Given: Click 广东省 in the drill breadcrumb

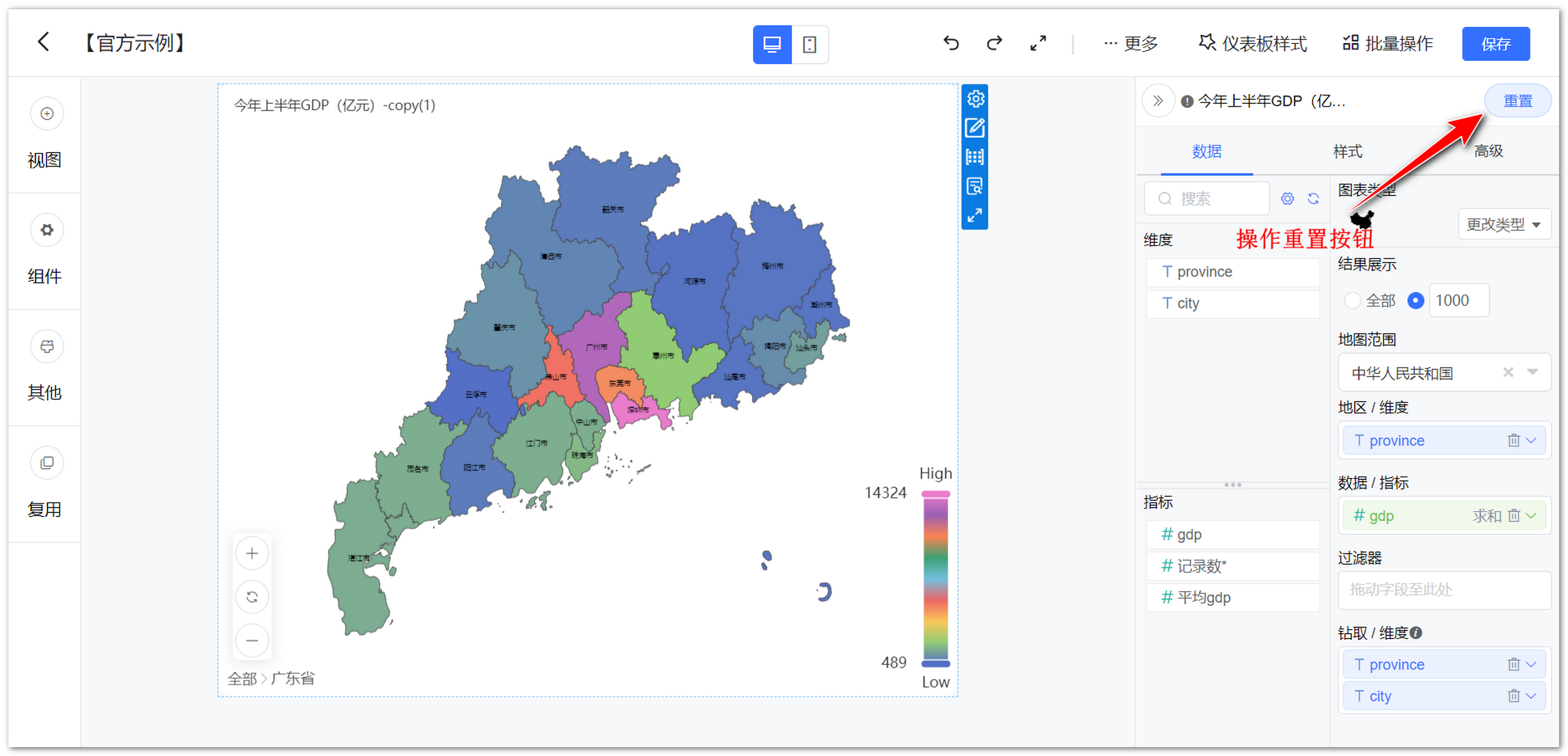Looking at the screenshot, I should pos(292,679).
